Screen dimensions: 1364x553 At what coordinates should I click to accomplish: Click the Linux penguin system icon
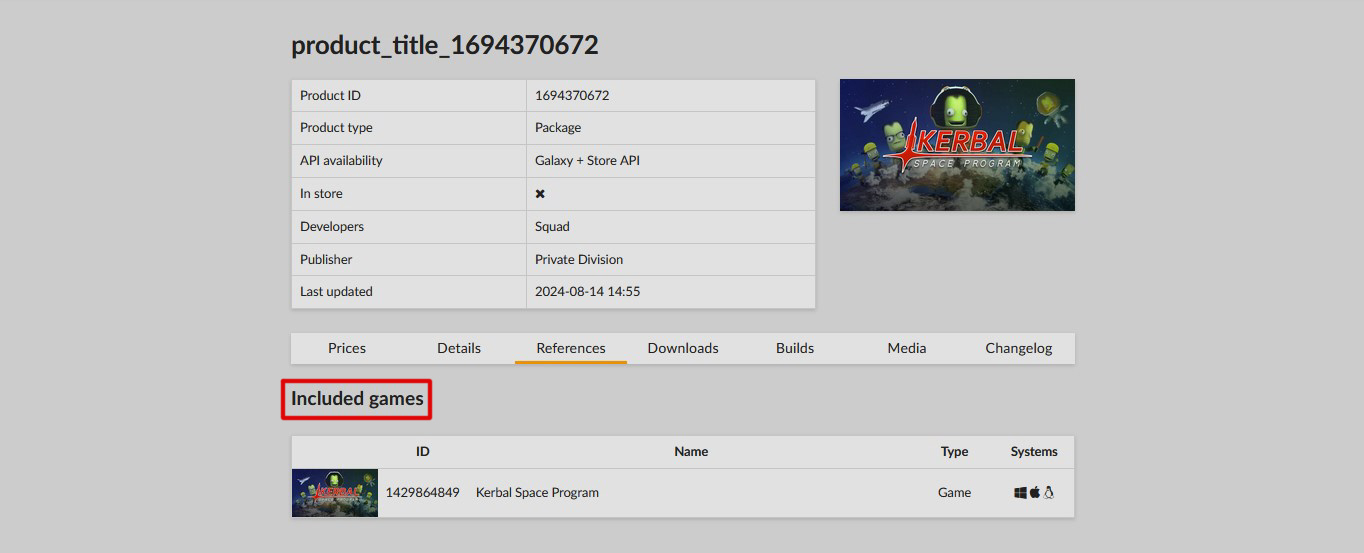[1049, 492]
